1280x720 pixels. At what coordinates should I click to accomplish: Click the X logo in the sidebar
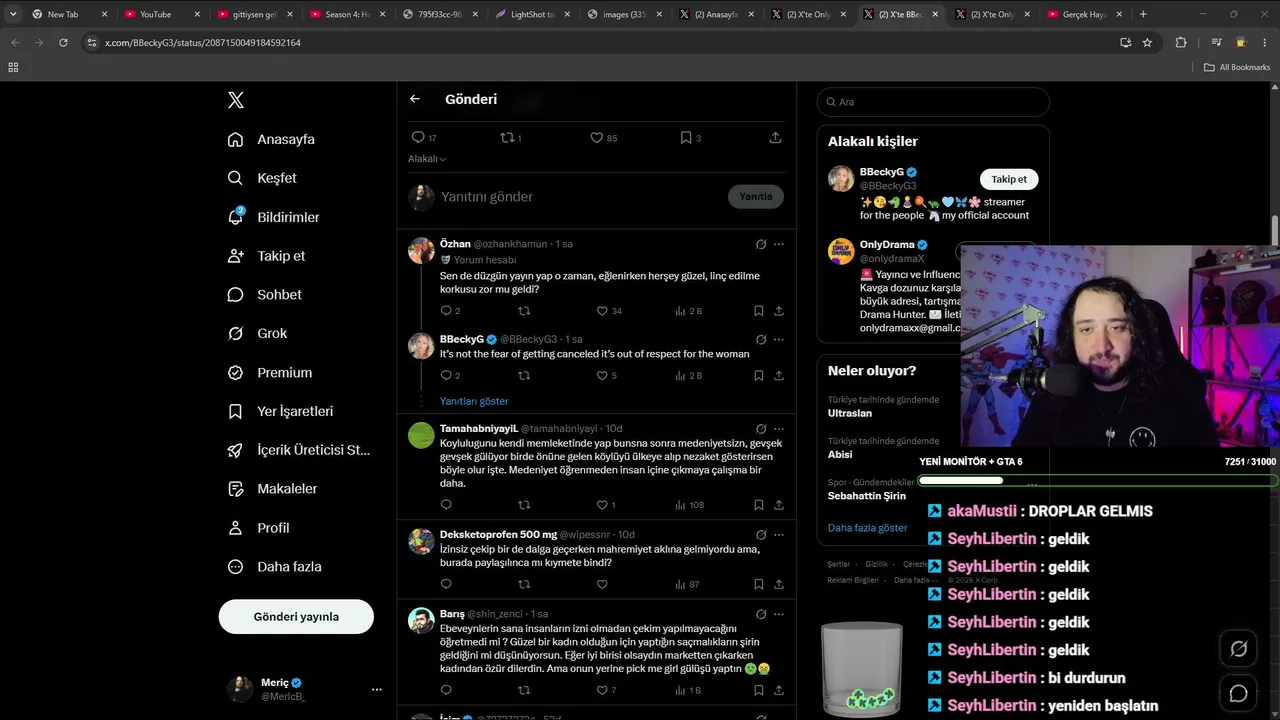click(236, 100)
